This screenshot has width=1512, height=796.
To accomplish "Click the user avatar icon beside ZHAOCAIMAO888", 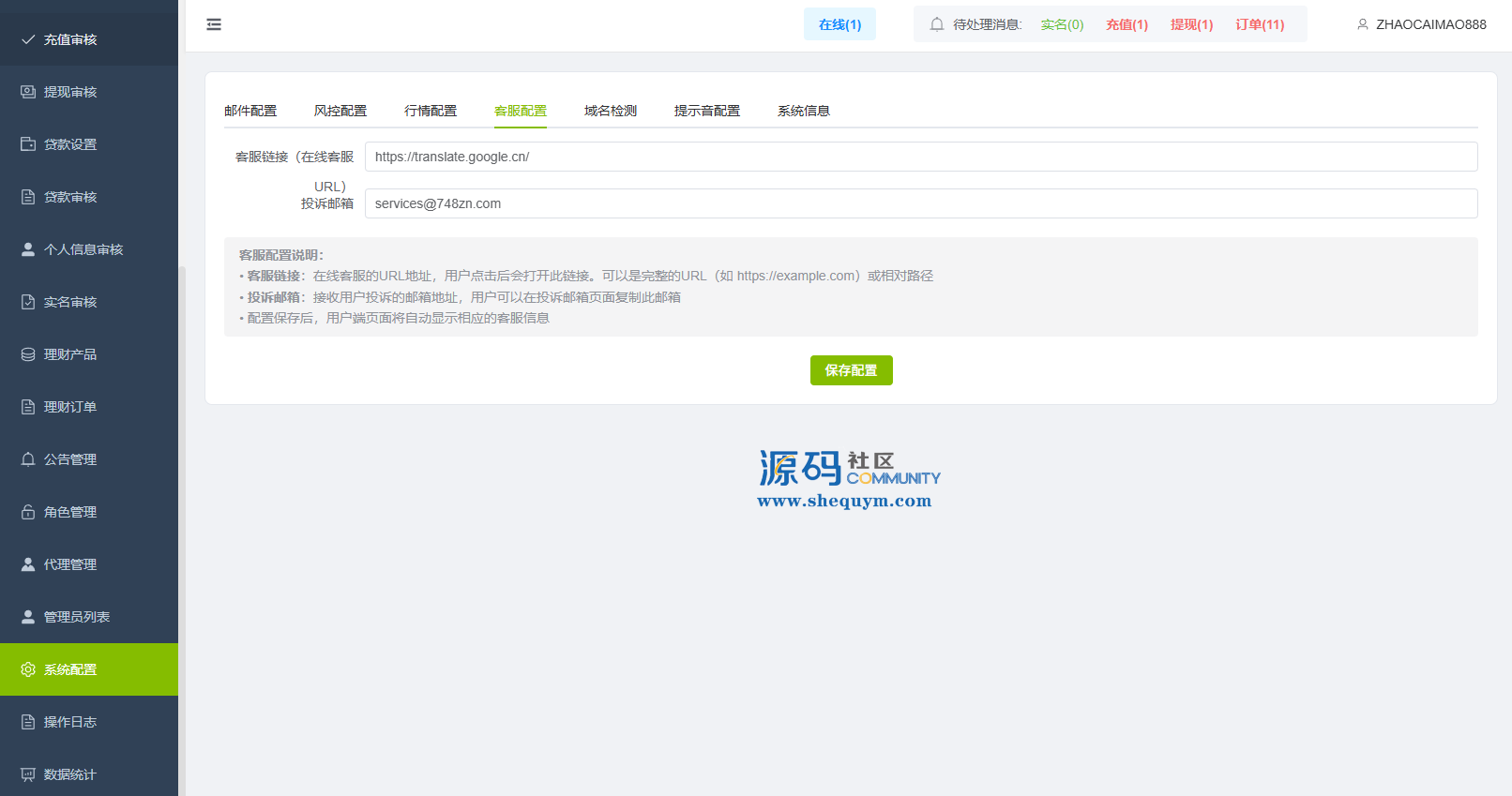I will 1362,24.
